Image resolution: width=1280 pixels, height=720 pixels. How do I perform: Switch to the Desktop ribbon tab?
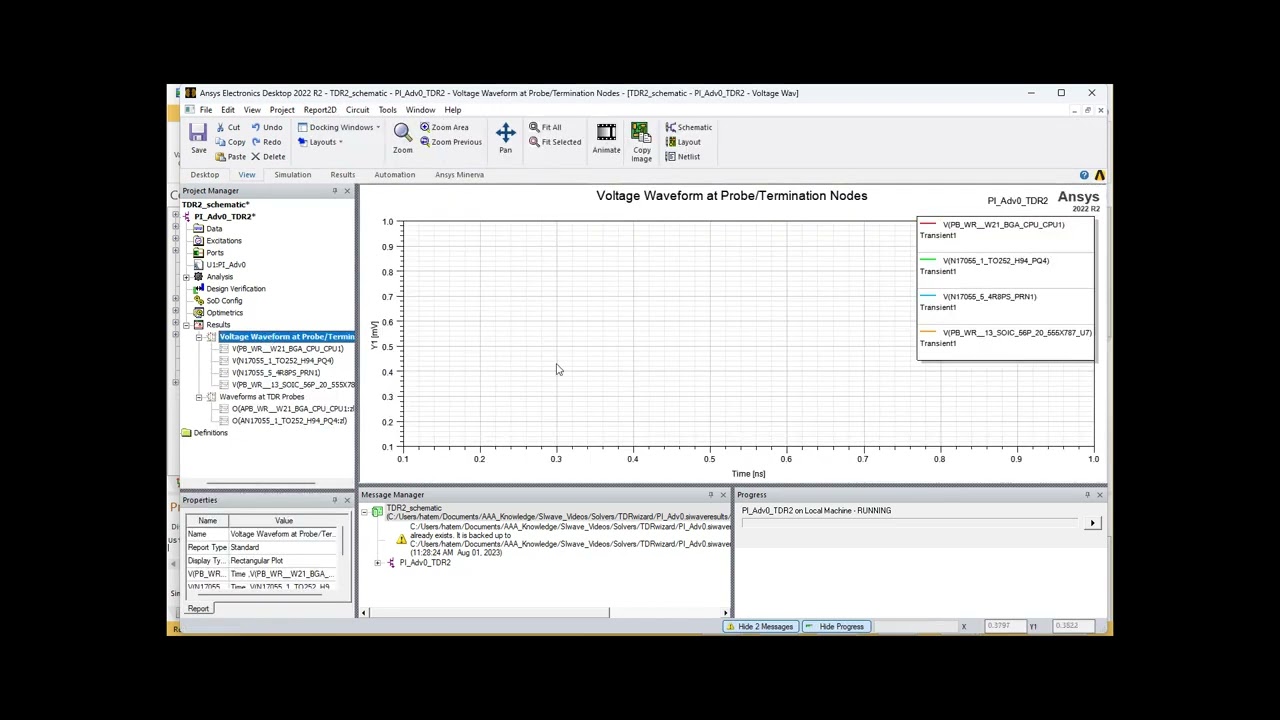(x=204, y=175)
